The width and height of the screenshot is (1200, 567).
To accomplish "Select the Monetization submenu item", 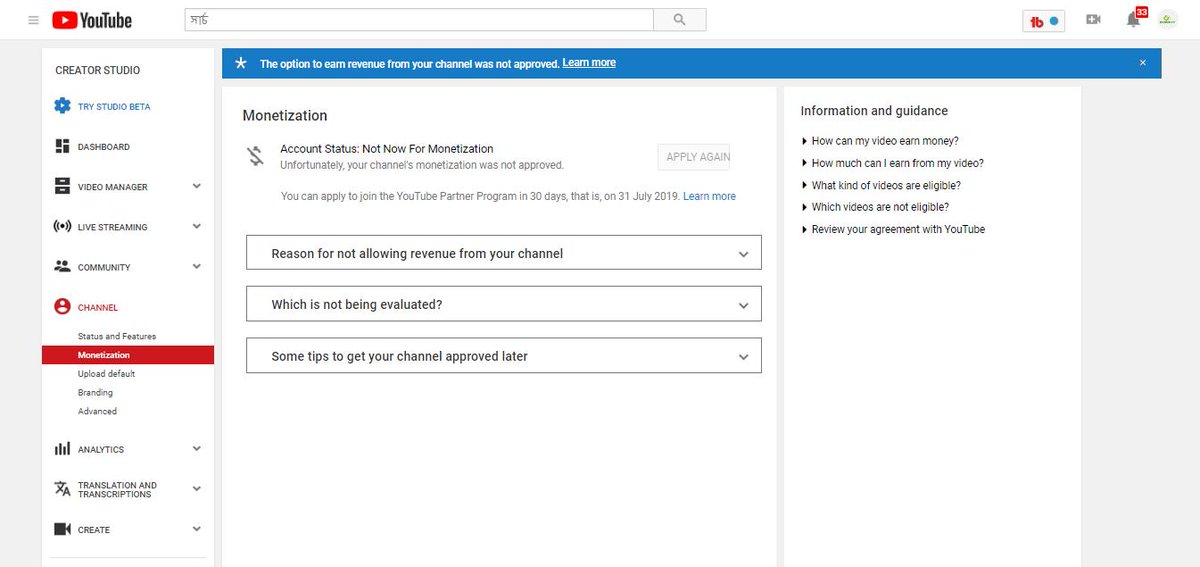I will coord(128,355).
